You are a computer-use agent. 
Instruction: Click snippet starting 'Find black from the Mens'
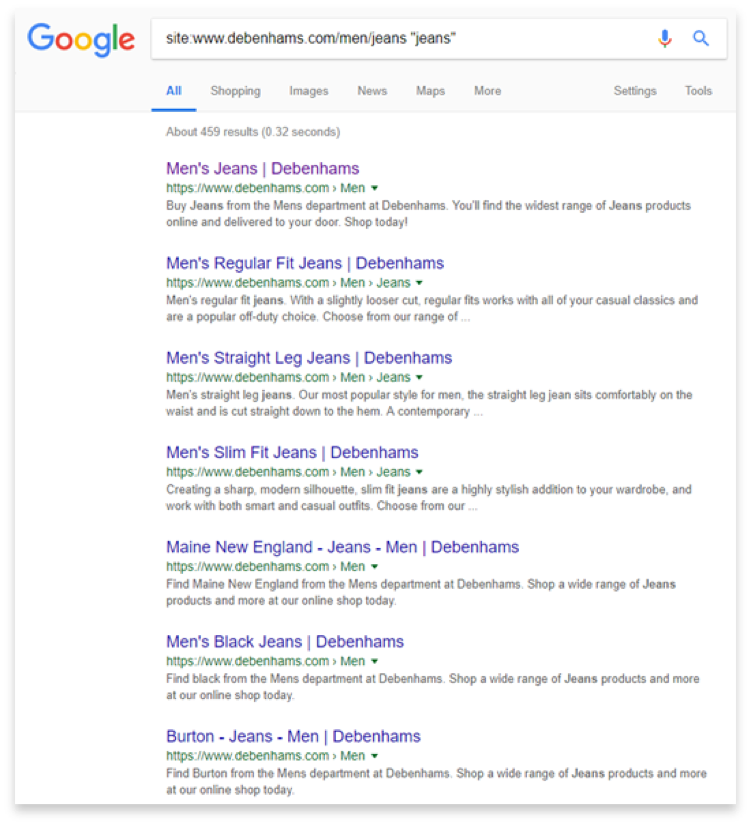(433, 687)
